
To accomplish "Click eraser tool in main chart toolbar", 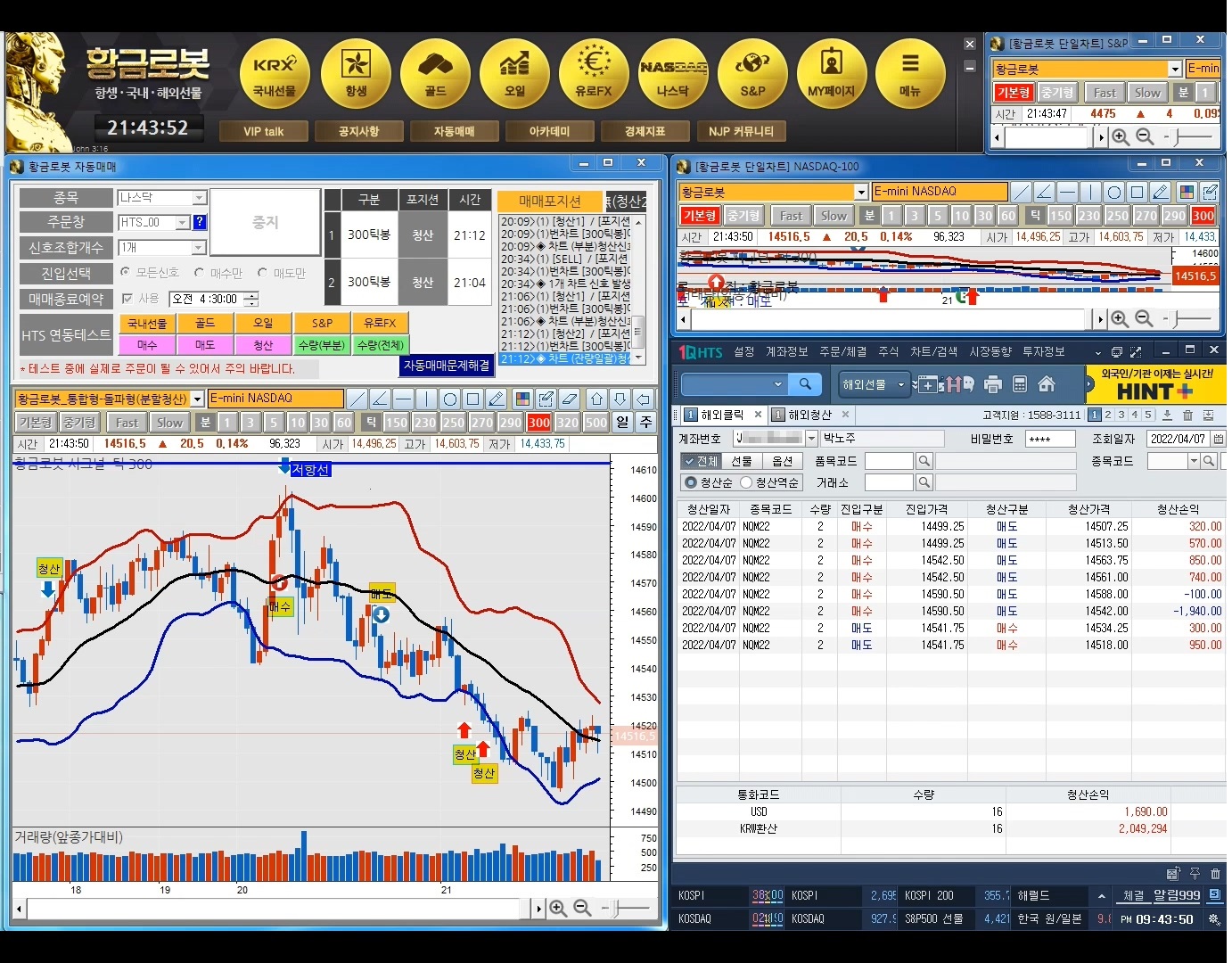I will 570,399.
